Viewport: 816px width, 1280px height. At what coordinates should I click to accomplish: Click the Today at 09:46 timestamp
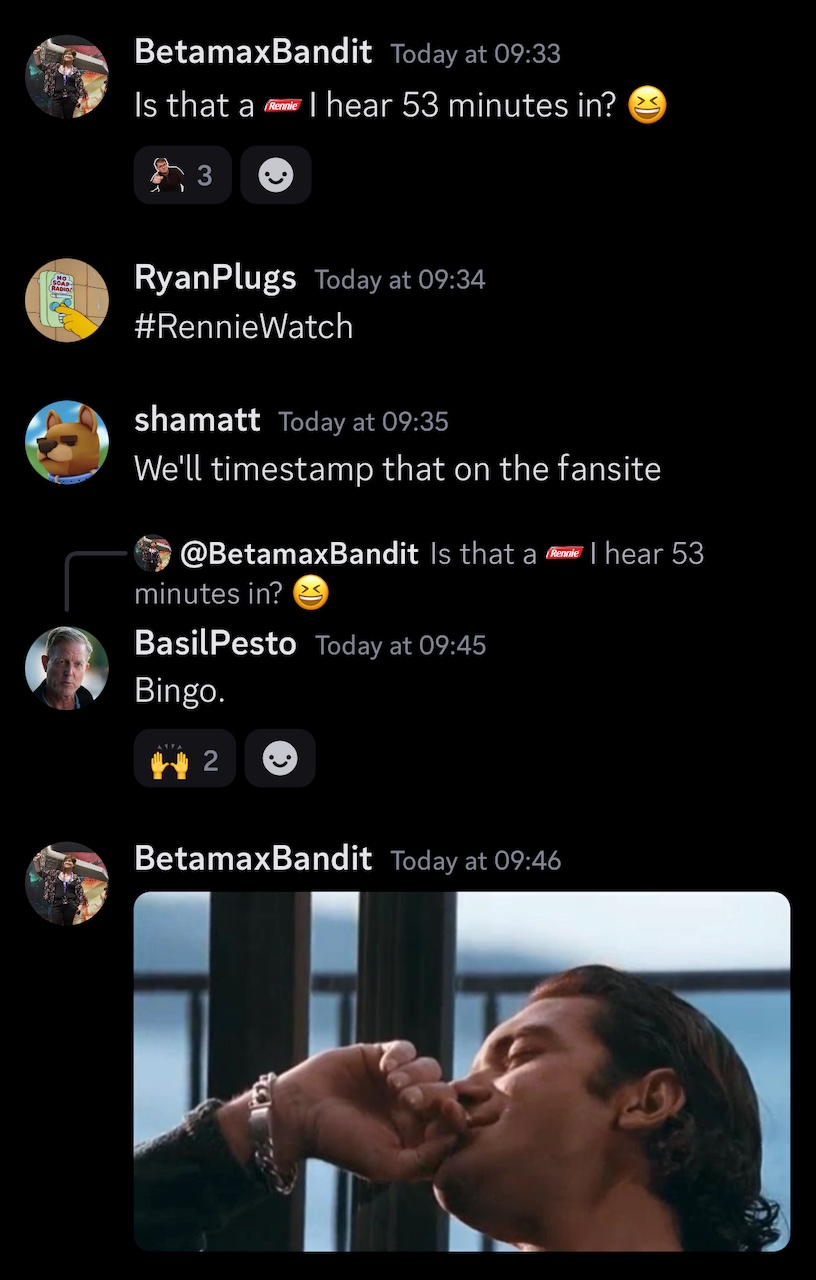point(476,860)
